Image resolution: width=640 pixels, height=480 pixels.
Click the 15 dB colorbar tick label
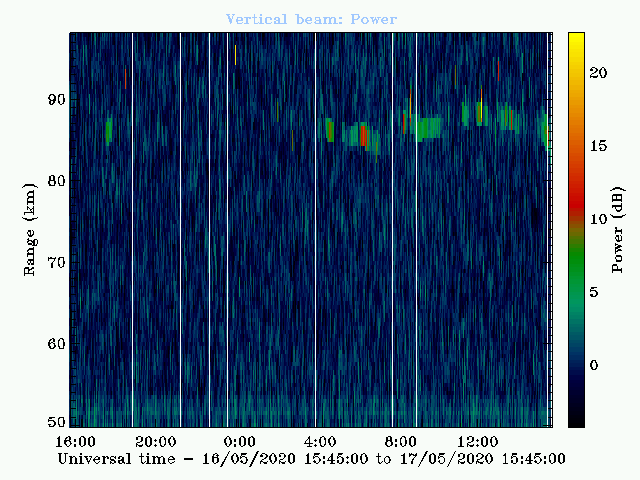598,146
